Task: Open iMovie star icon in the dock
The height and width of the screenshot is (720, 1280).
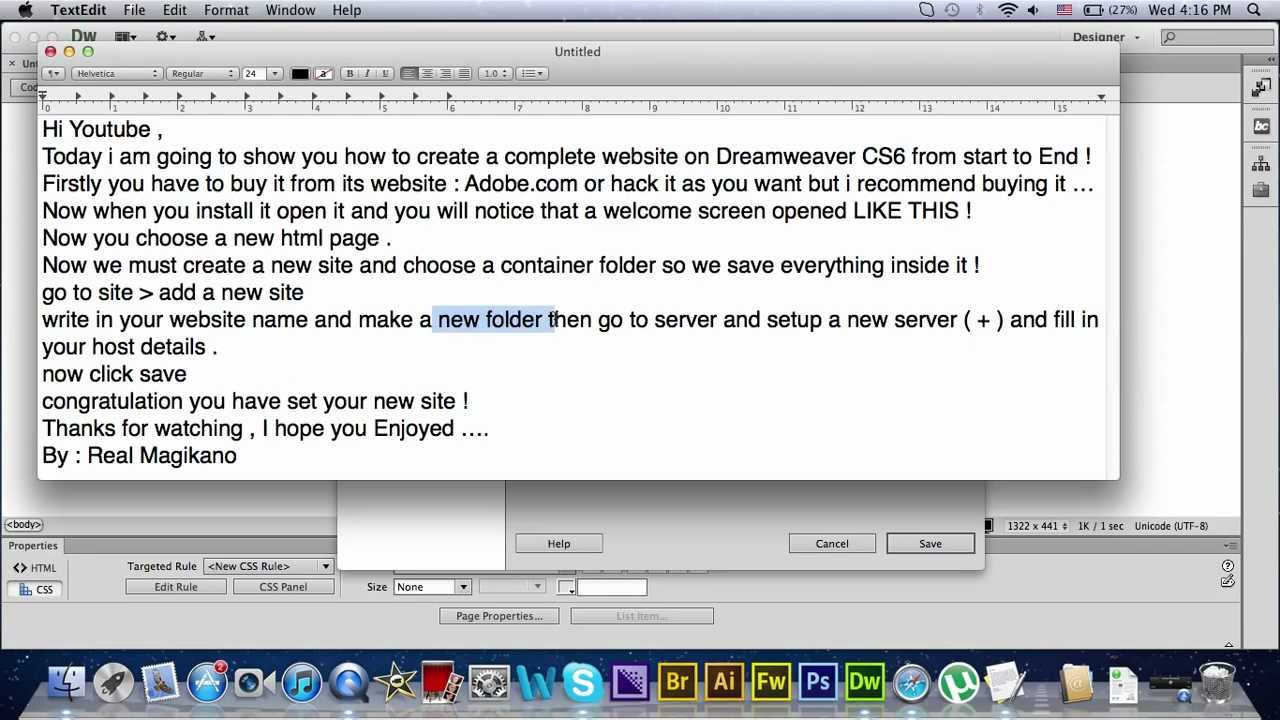Action: point(395,683)
